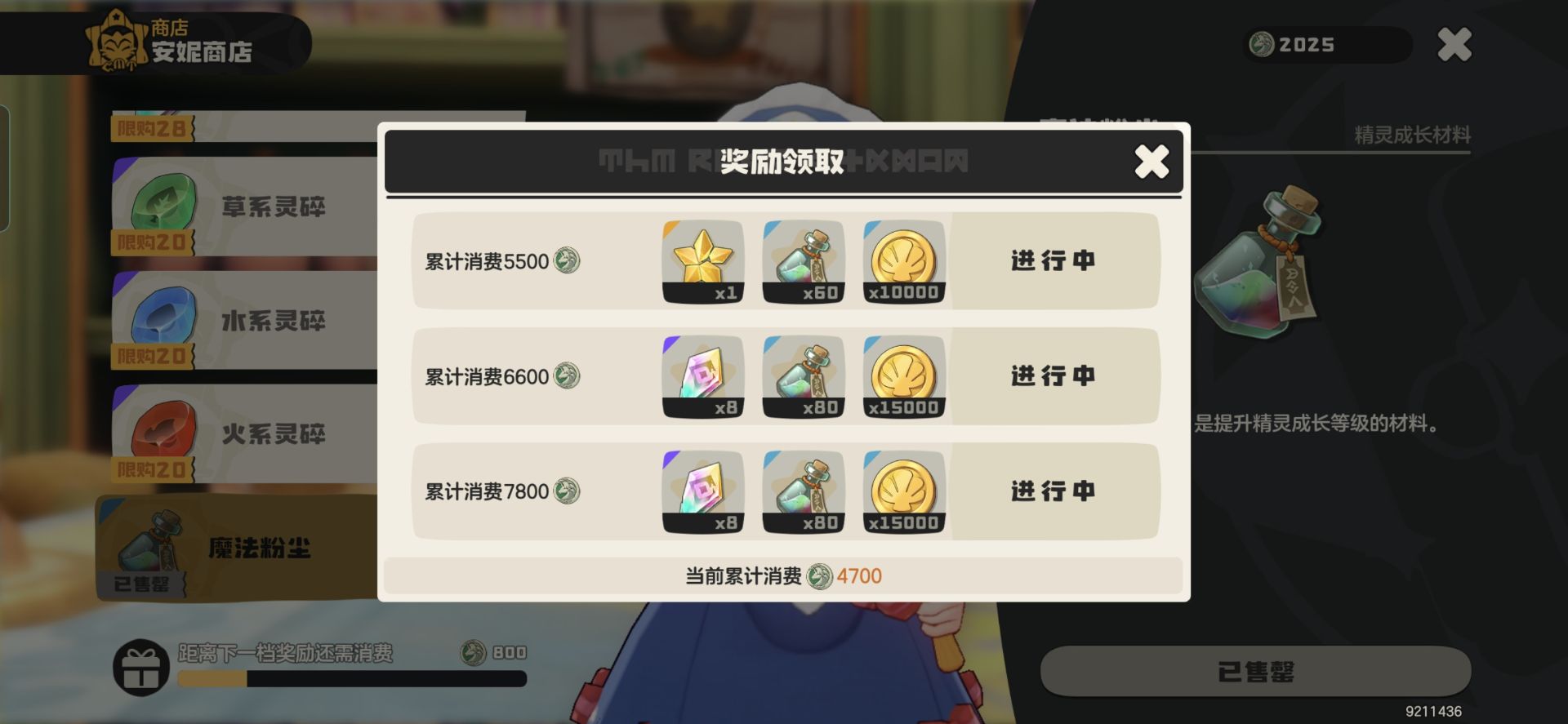Screen dimensions: 1568x724
Task: Click the 已售罄 purchase button
Action: coord(1256,672)
